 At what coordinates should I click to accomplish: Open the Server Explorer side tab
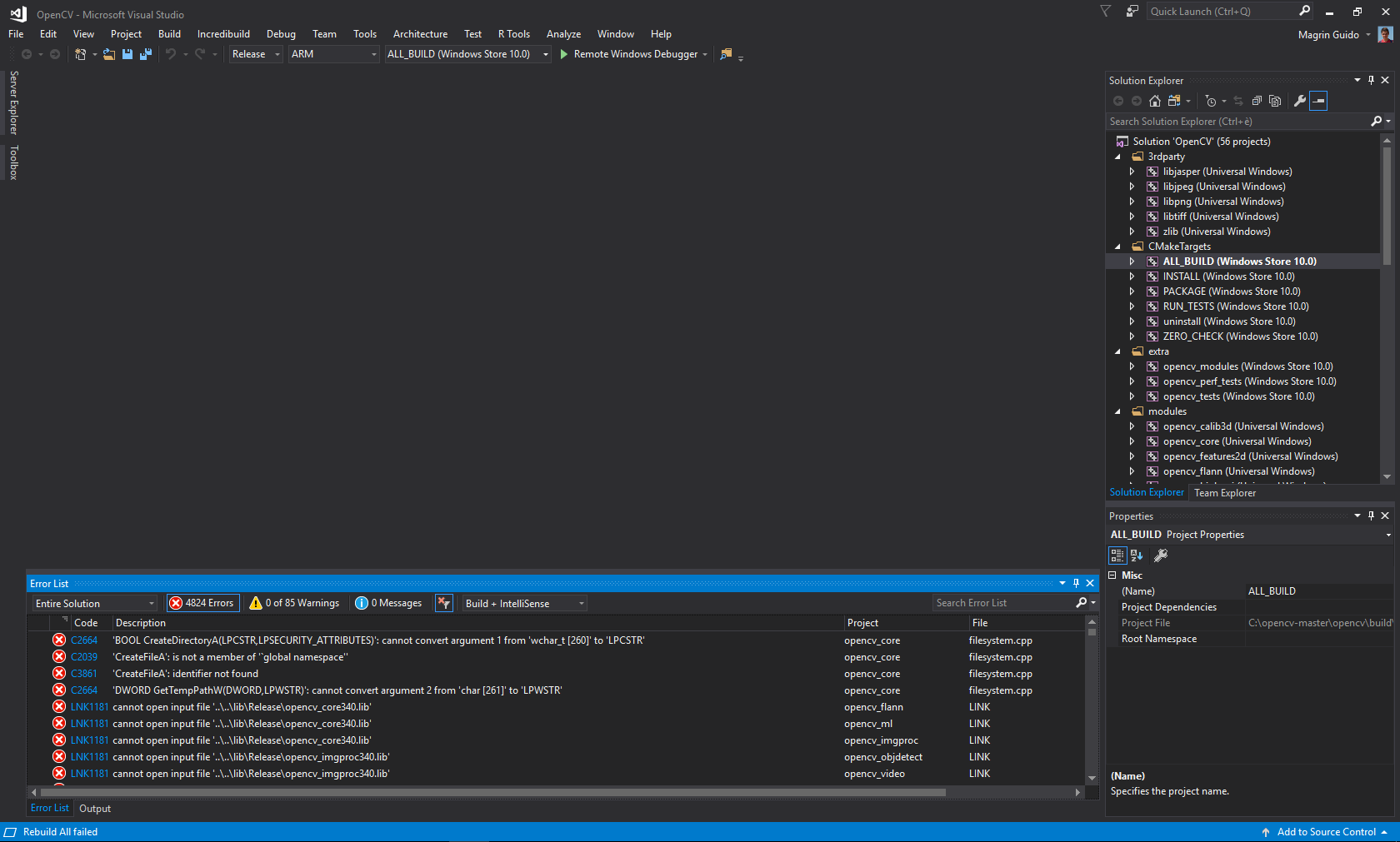pos(13,102)
